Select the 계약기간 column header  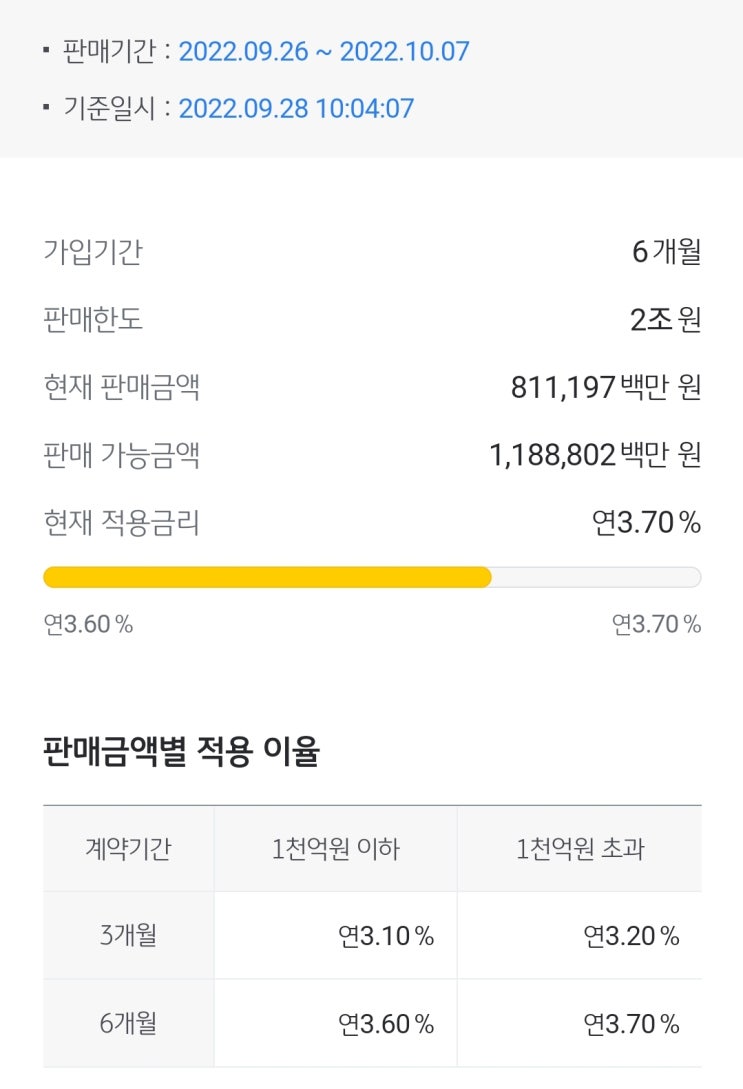click(128, 849)
